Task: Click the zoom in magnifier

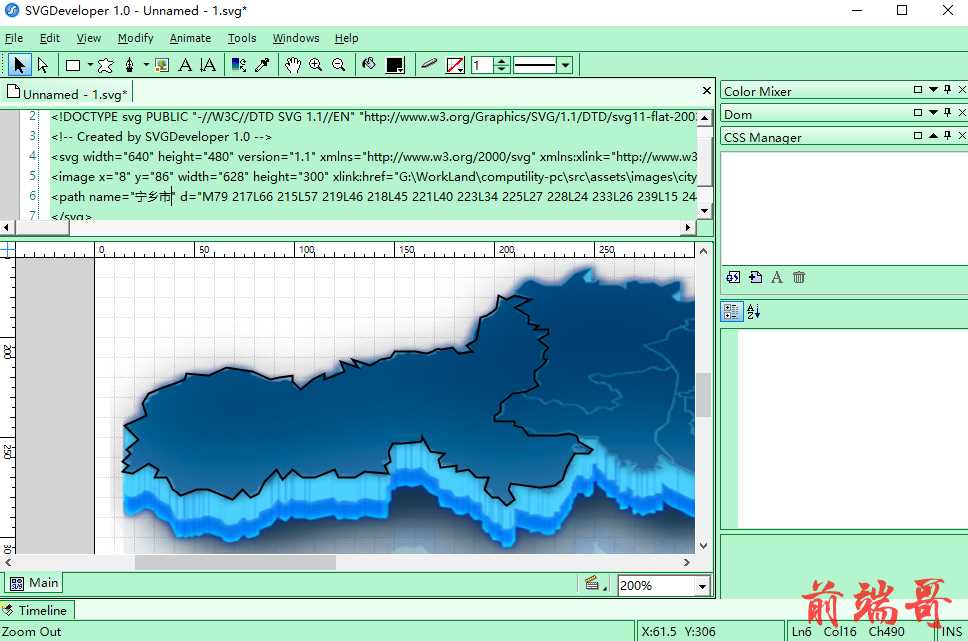Action: click(x=315, y=65)
